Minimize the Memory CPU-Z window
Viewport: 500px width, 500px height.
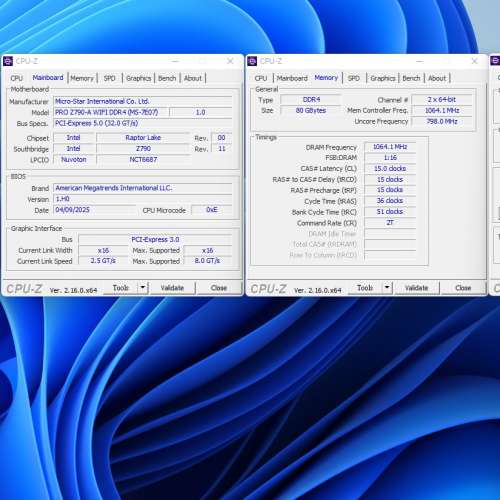420,61
